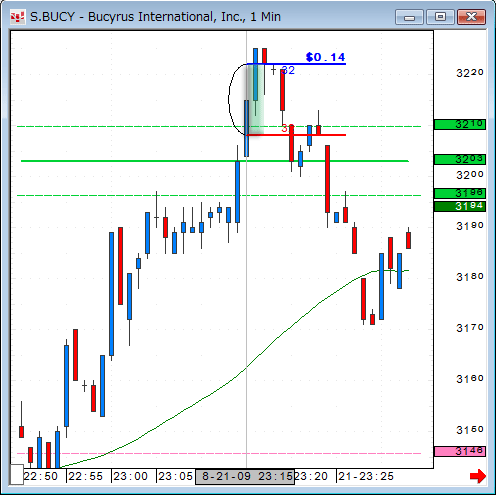The height and width of the screenshot is (495, 496).
Task: Click the $0.14 blue annotation text
Action: coord(325,57)
